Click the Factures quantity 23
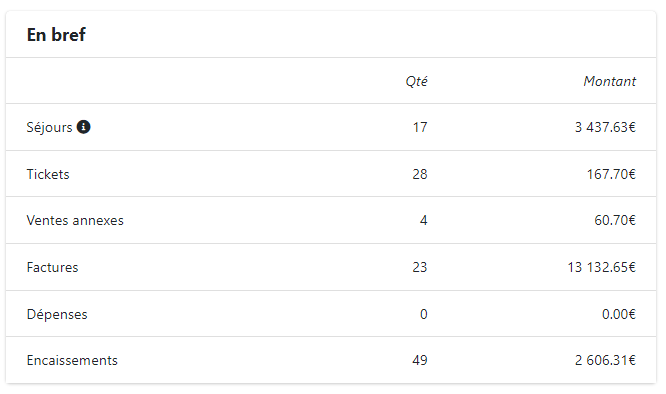Image resolution: width=666 pixels, height=394 pixels. click(420, 267)
